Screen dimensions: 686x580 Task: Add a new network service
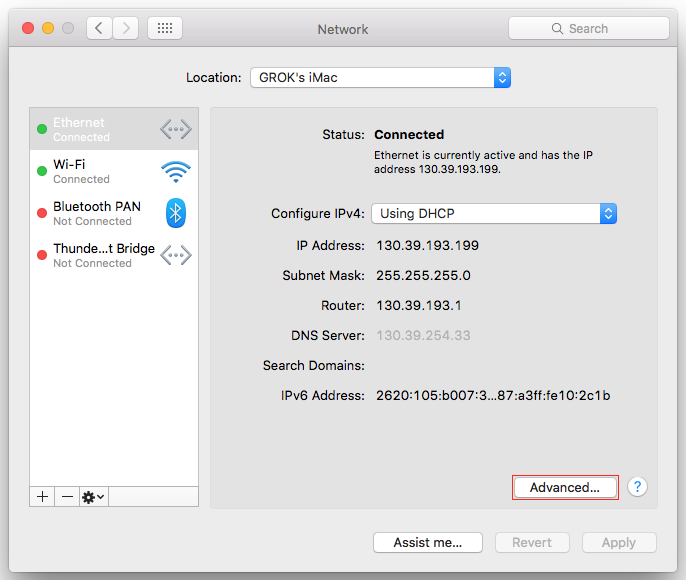click(x=42, y=496)
